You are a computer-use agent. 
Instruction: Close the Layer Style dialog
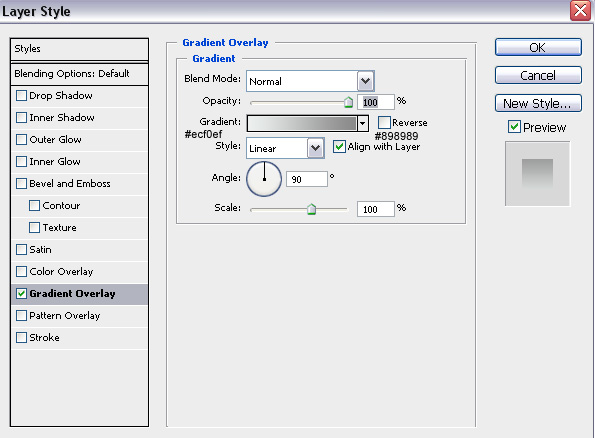(x=580, y=11)
